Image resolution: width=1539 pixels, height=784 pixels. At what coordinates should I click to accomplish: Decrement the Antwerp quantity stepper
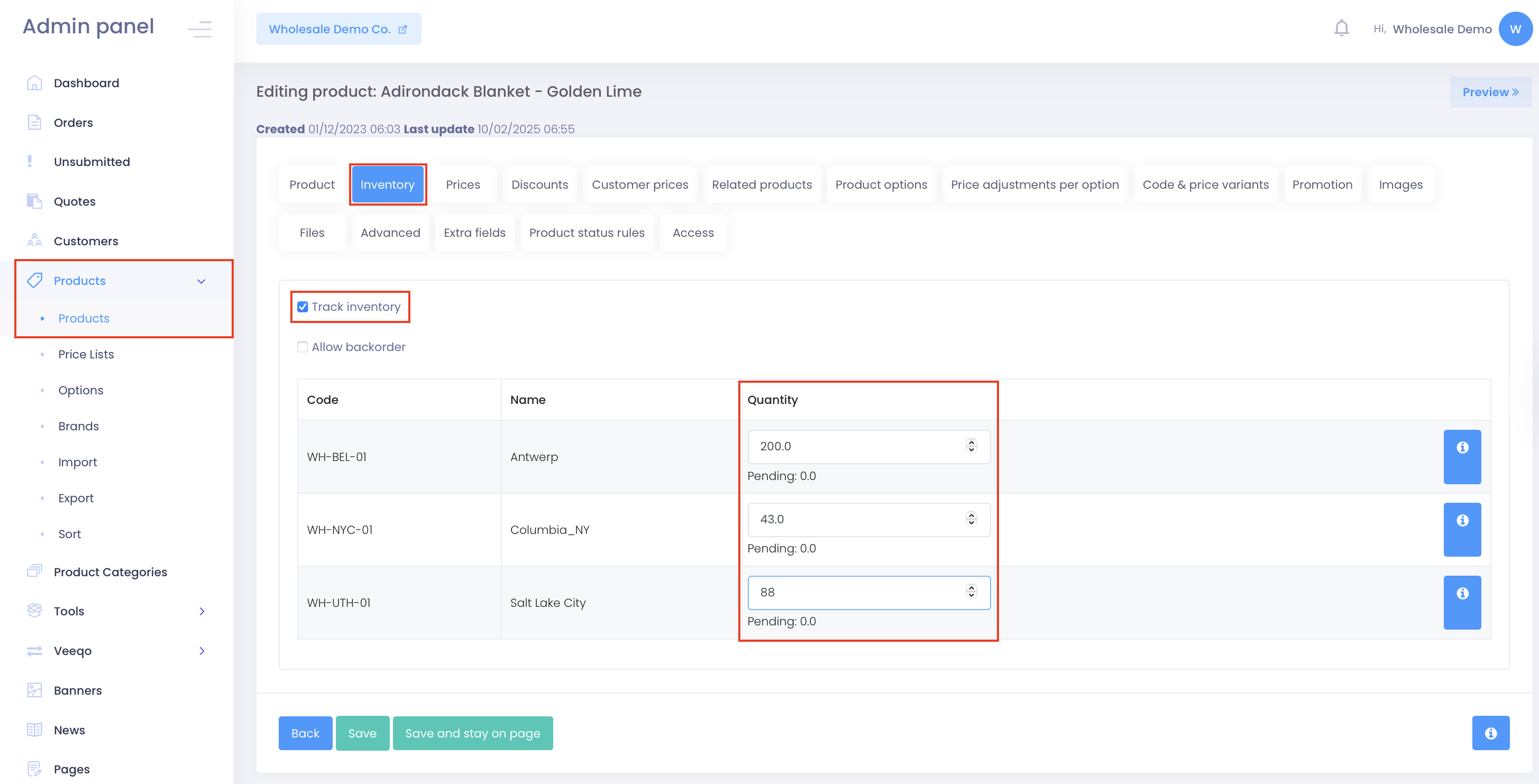[x=971, y=449]
